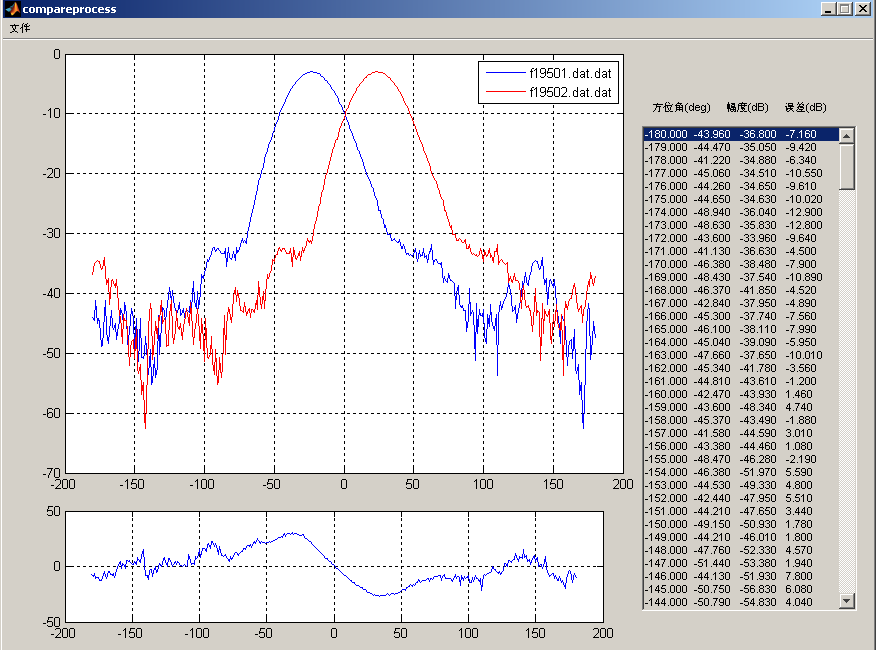This screenshot has width=876, height=650.
Task: Click the 误差(dB) column header
Action: (x=805, y=107)
